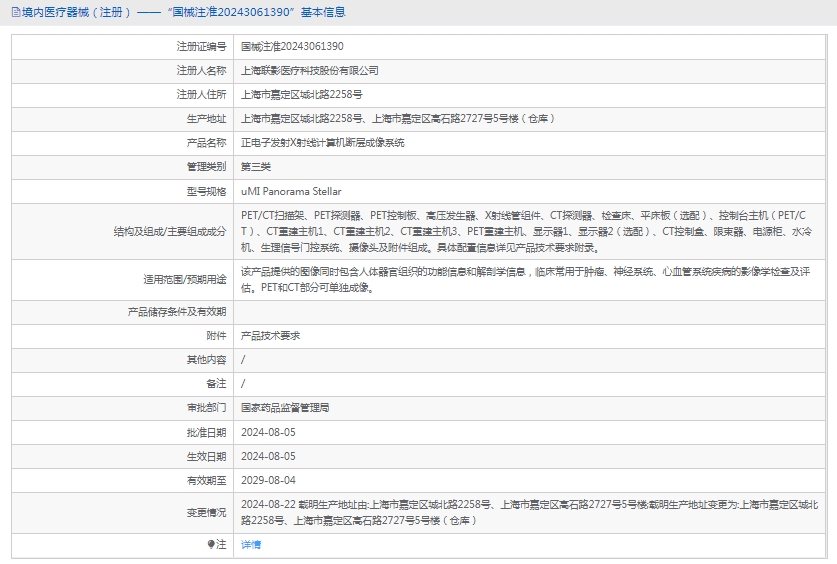Click the management category value 第三类
The image size is (837, 564).
point(256,167)
